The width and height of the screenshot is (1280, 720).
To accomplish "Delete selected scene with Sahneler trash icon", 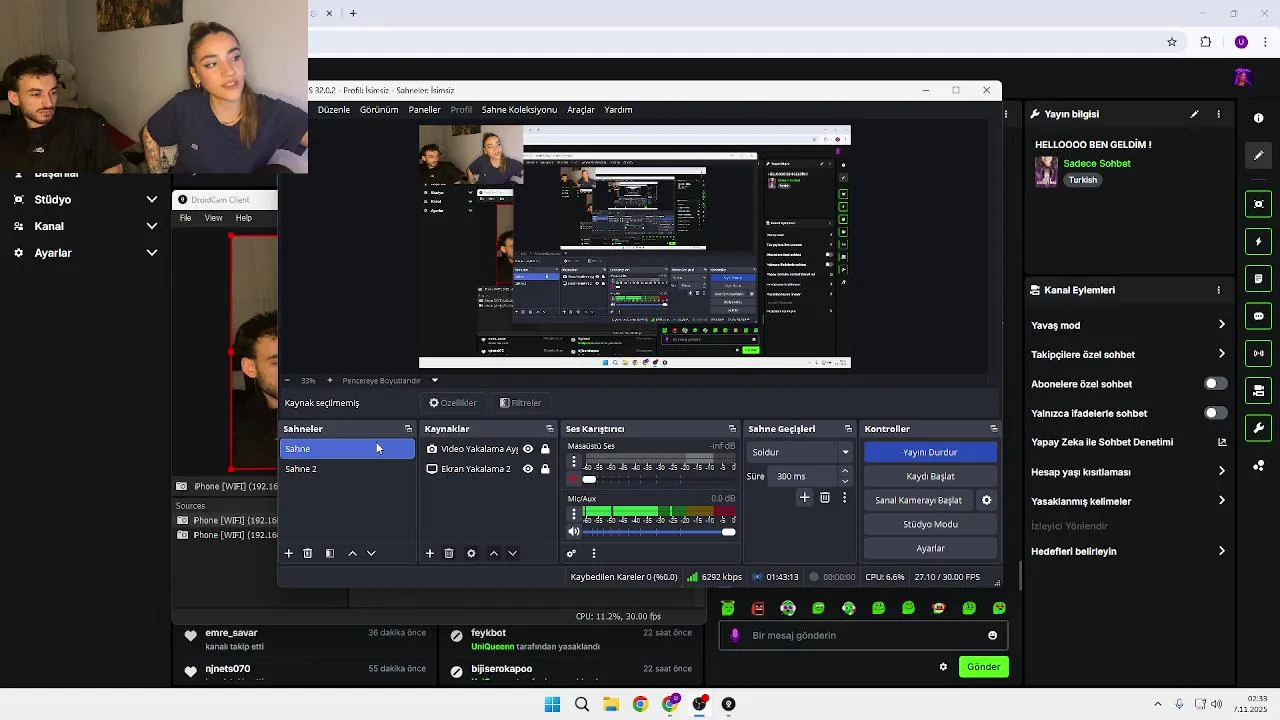I will 308,553.
